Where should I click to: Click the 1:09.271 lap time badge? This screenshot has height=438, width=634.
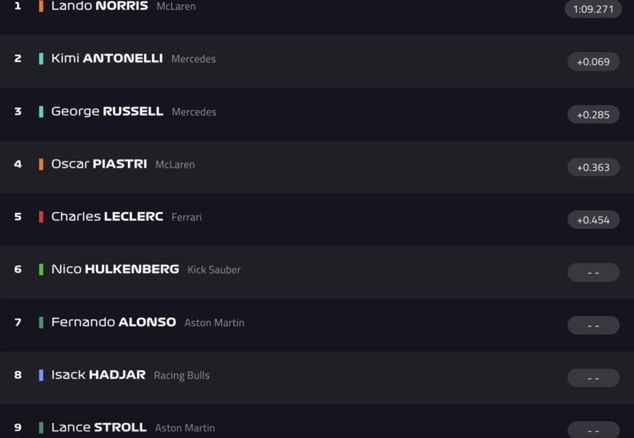pyautogui.click(x=593, y=9)
